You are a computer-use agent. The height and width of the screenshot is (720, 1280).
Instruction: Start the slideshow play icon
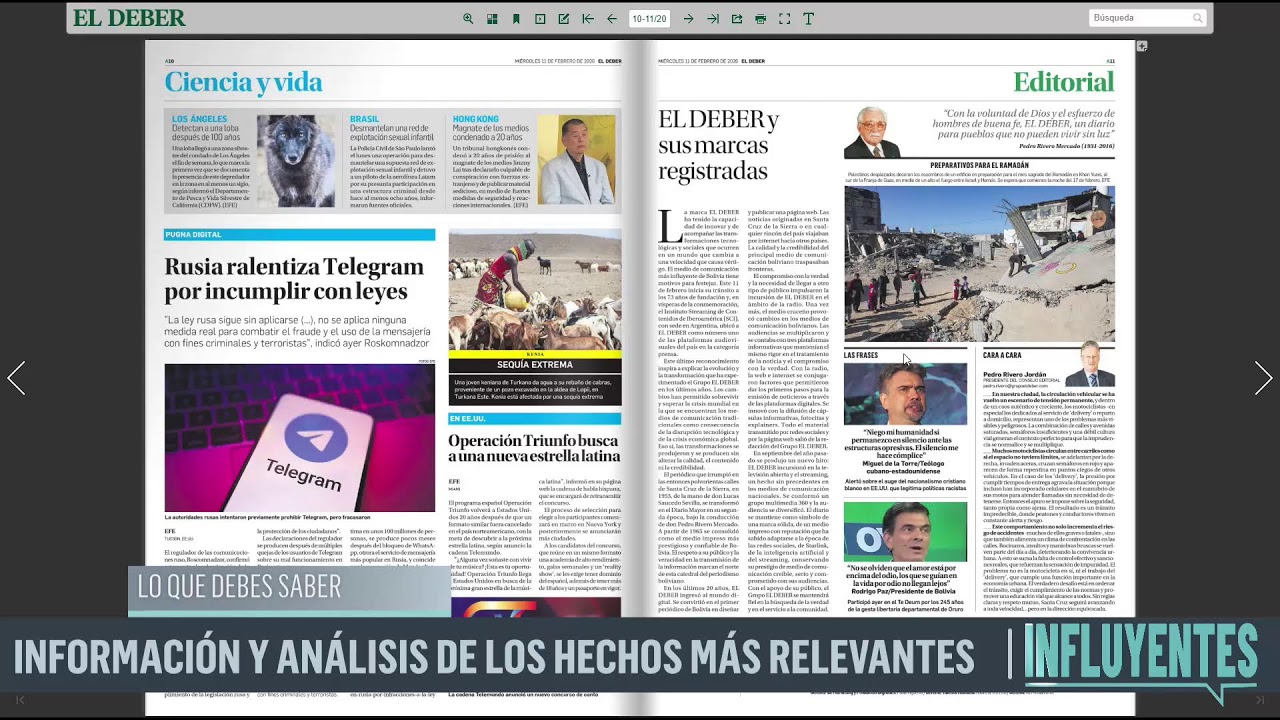(540, 18)
